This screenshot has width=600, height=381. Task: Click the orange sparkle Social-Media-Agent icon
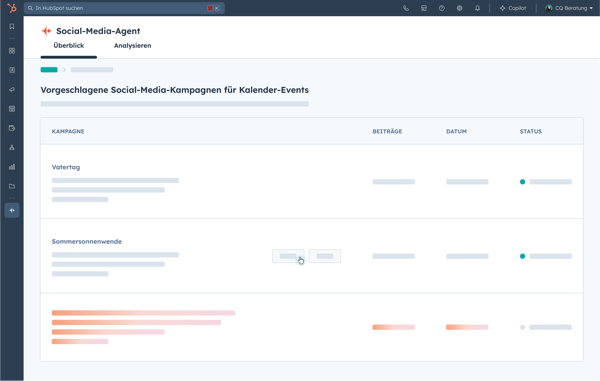coord(46,31)
